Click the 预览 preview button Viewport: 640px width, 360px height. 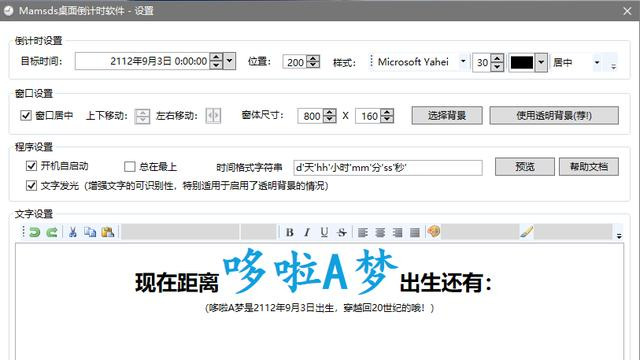[x=524, y=167]
